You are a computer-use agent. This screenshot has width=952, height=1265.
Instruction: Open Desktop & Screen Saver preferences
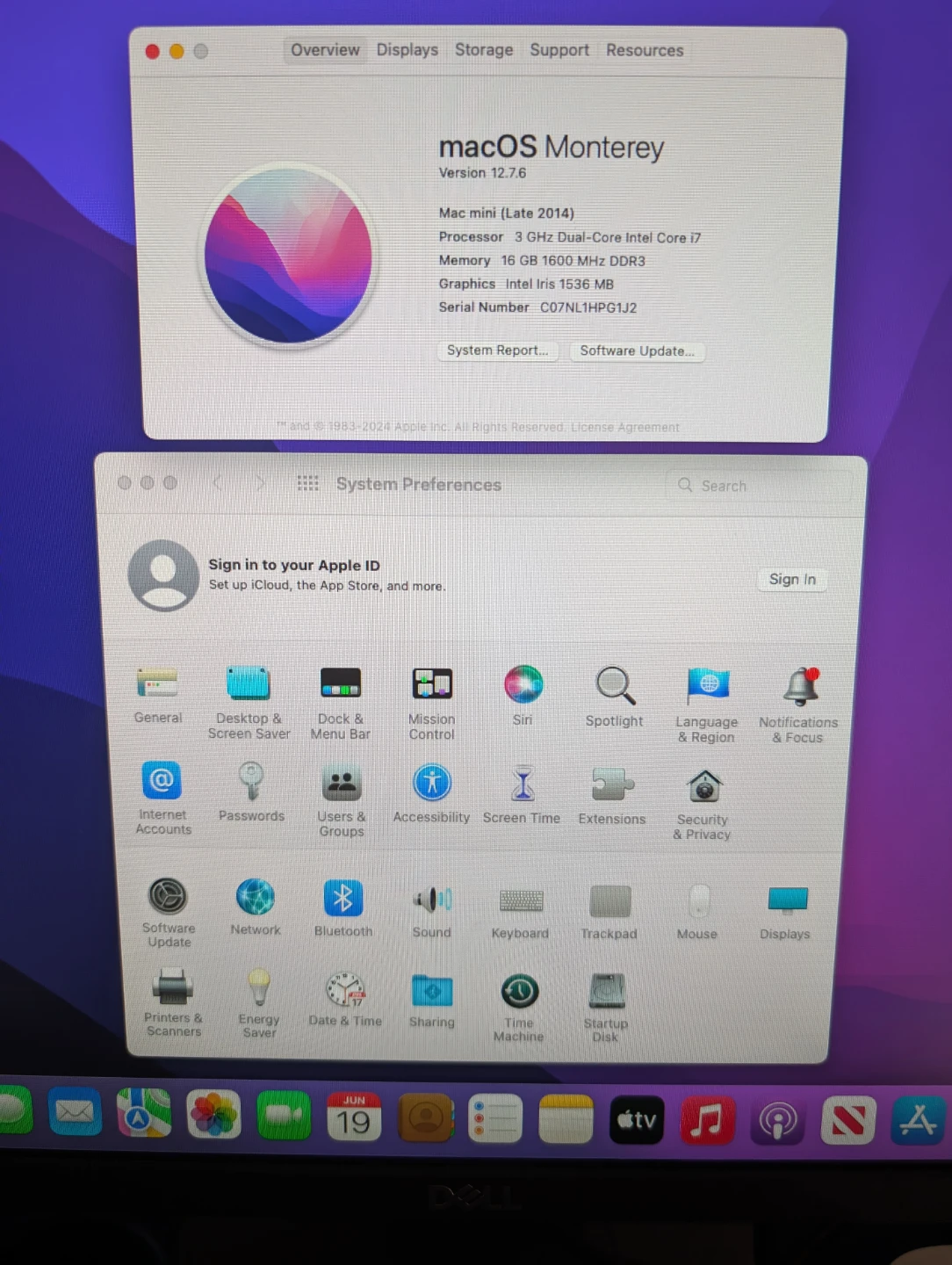click(249, 685)
